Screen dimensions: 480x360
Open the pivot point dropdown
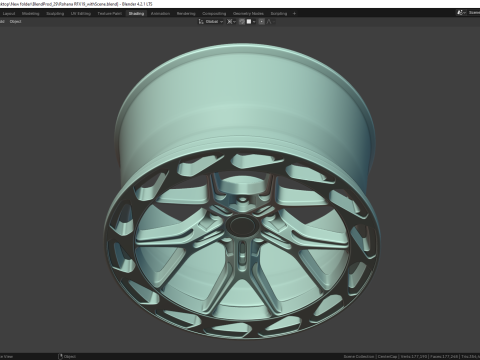(231, 22)
